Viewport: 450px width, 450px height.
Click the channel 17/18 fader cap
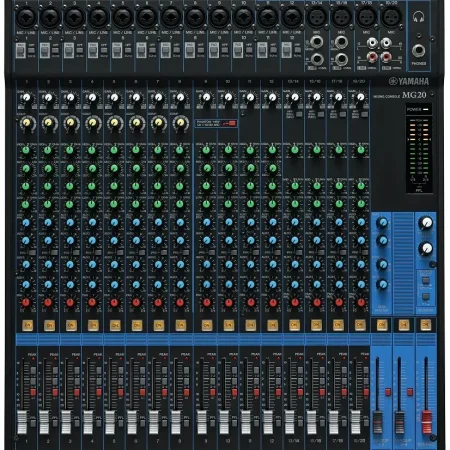point(334,422)
